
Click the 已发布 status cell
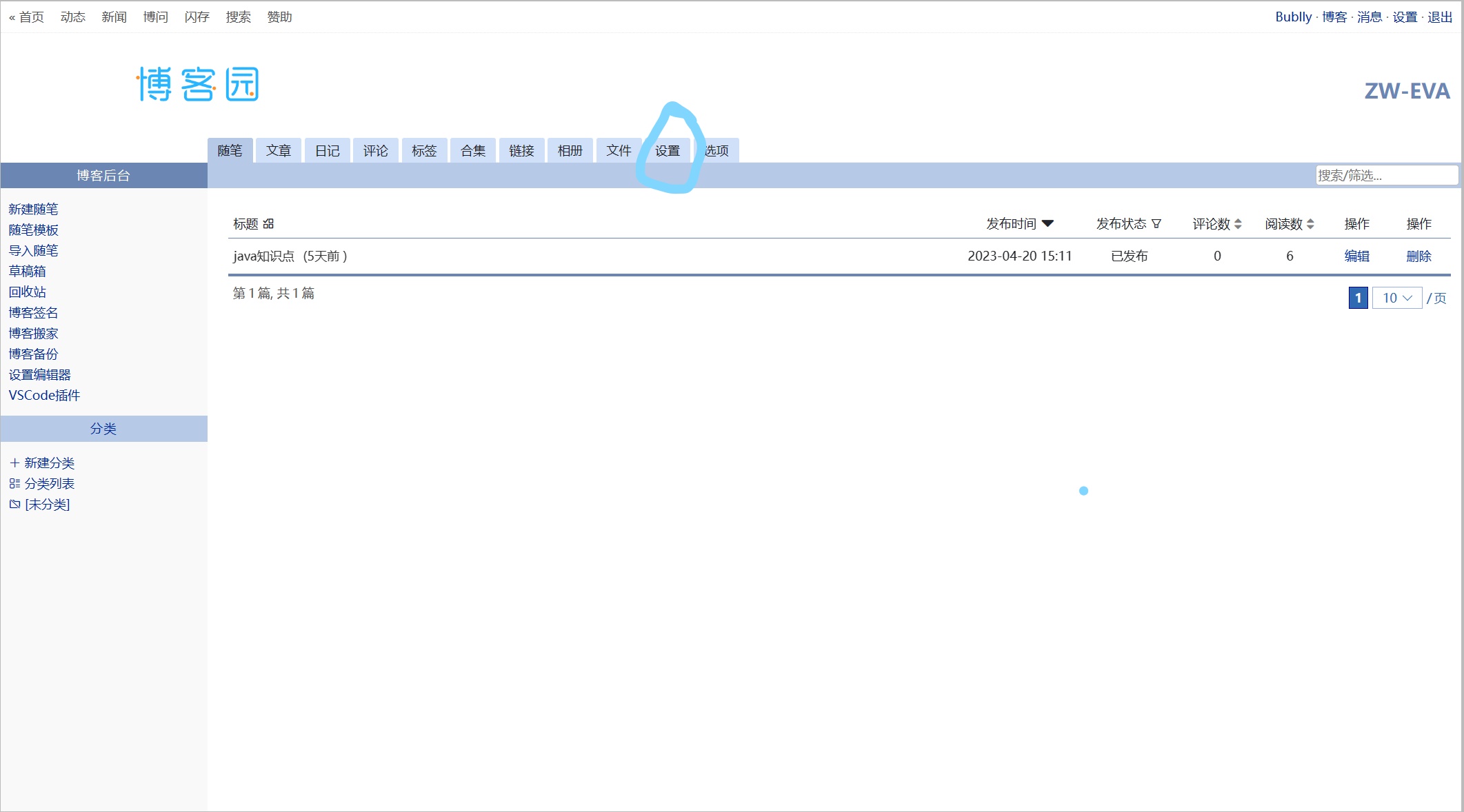coord(1129,256)
